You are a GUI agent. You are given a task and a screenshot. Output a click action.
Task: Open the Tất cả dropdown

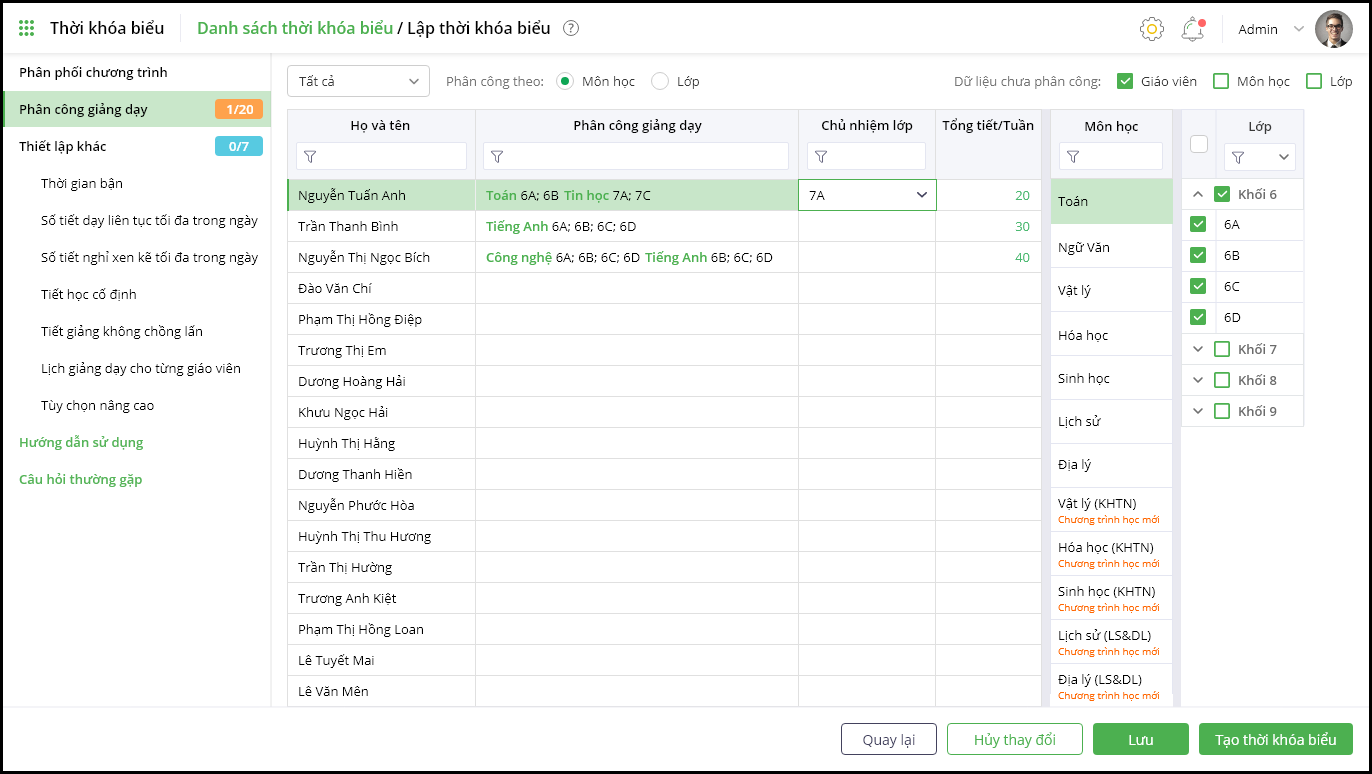tap(358, 81)
